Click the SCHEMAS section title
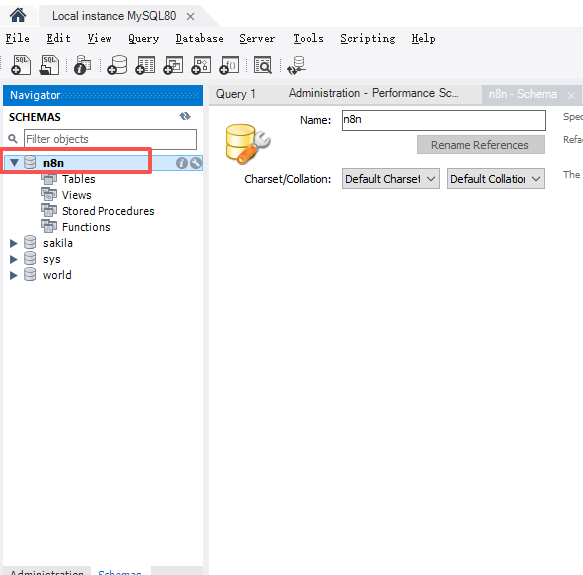This screenshot has height=575, width=583. (35, 117)
